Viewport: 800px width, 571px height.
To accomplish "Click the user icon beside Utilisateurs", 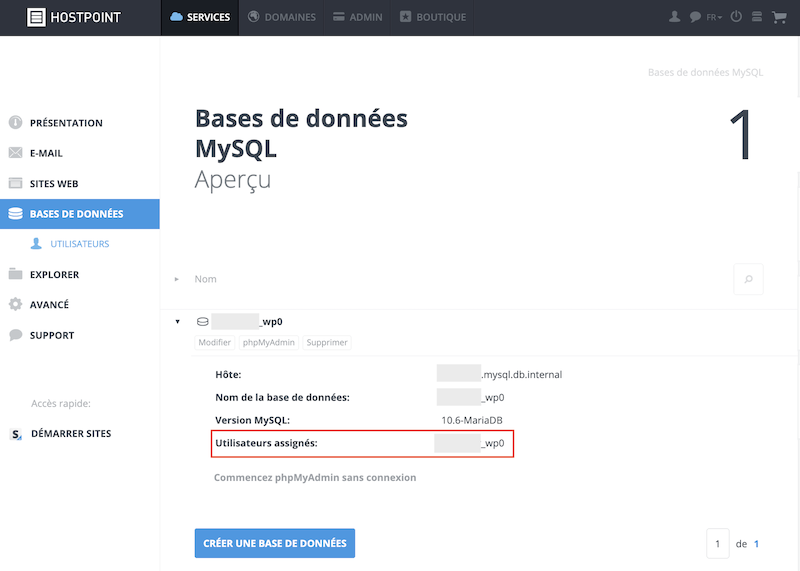I will pos(36,243).
